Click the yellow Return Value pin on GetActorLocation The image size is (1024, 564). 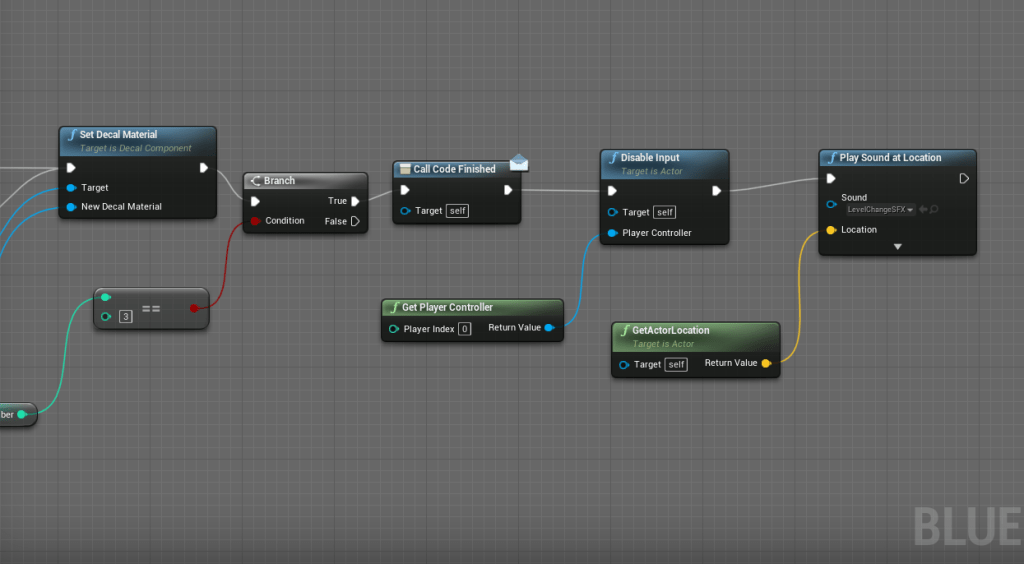(766, 363)
